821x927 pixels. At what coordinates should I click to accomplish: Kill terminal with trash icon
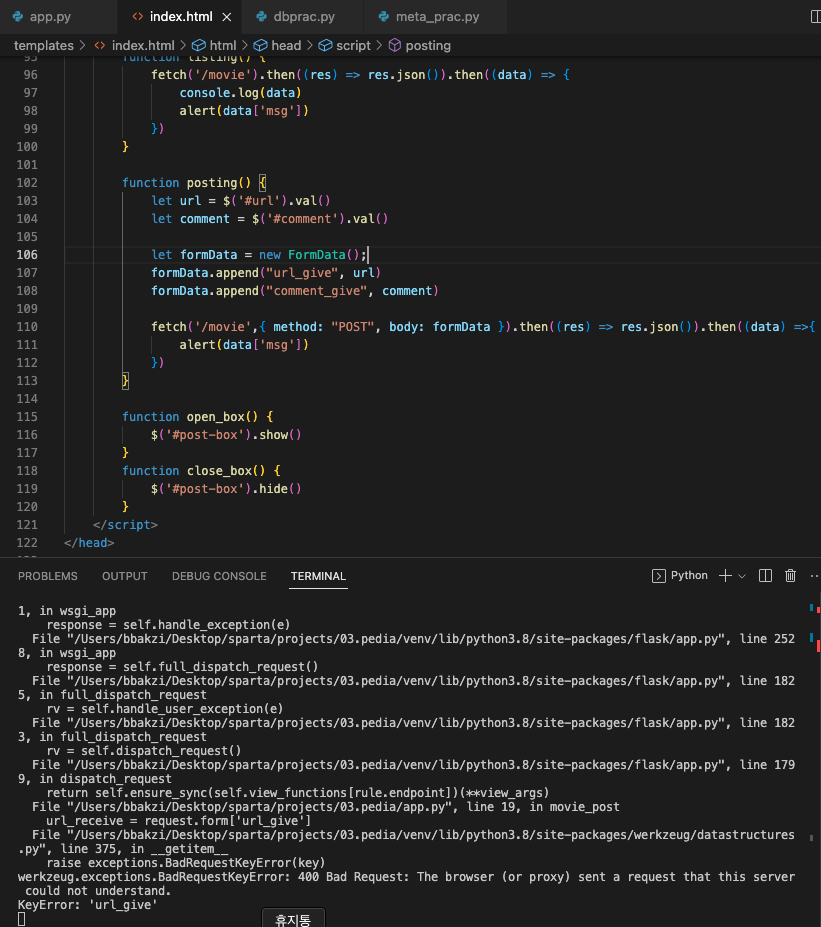point(790,576)
